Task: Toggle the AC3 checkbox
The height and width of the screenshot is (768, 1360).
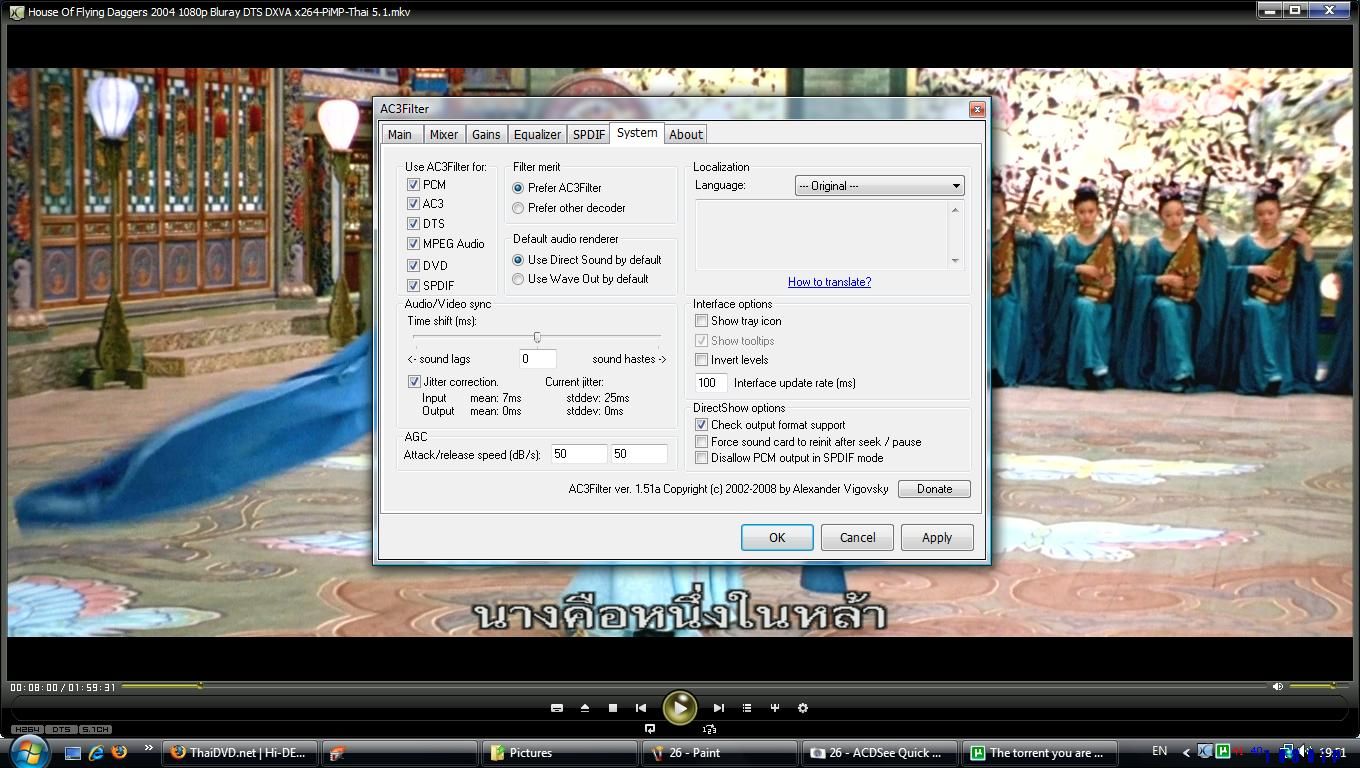Action: click(413, 204)
